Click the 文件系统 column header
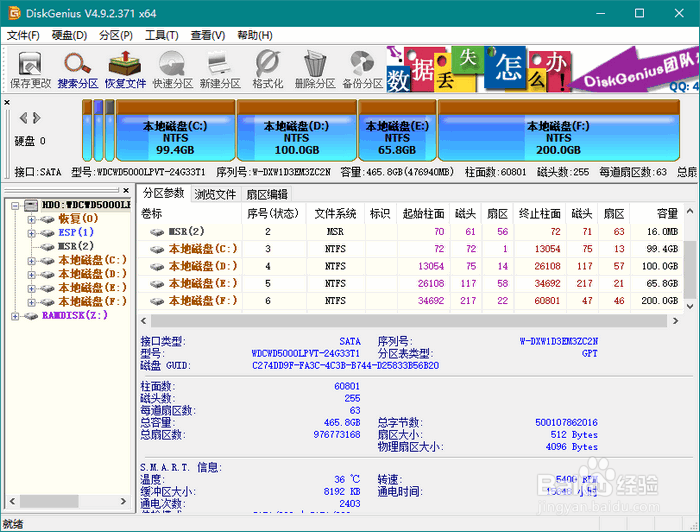The image size is (700, 532). pyautogui.click(x=335, y=214)
